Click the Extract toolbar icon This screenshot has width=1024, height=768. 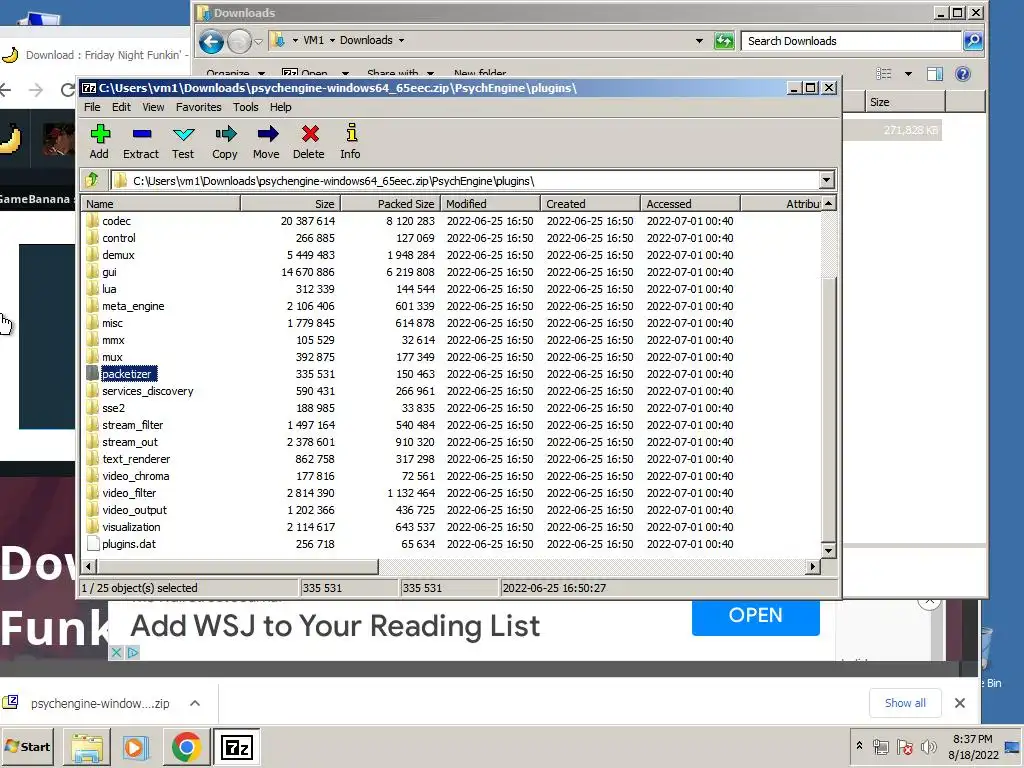pos(141,135)
